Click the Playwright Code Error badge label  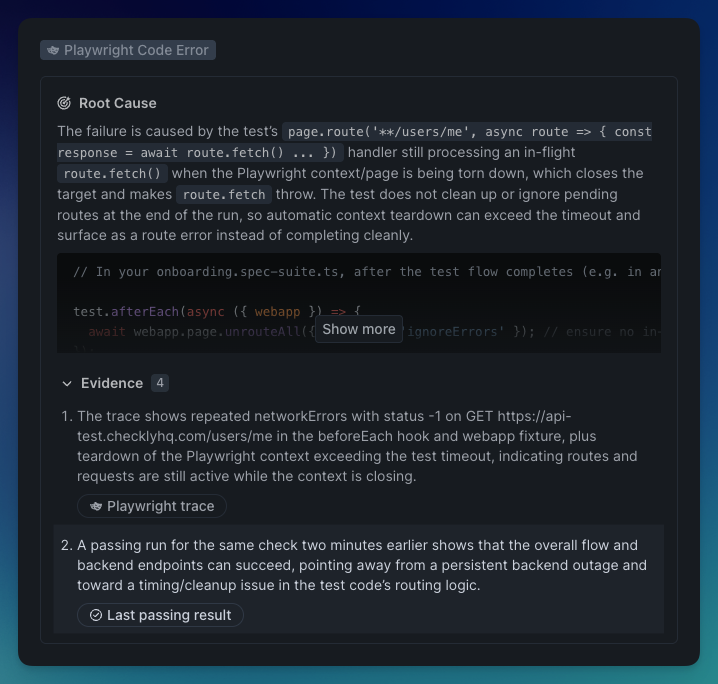136,50
